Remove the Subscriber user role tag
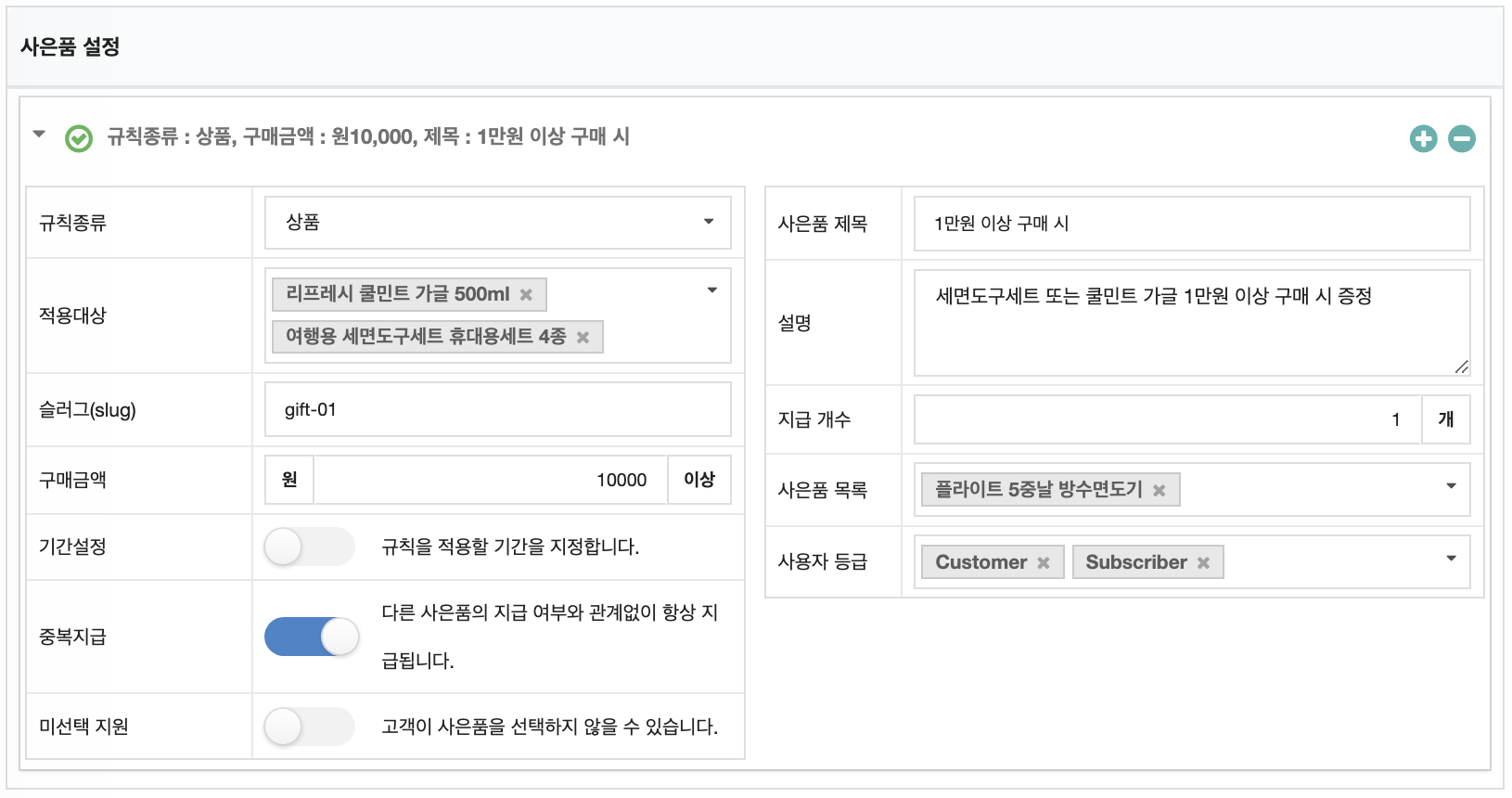The height and width of the screenshot is (798, 1512). click(1203, 563)
